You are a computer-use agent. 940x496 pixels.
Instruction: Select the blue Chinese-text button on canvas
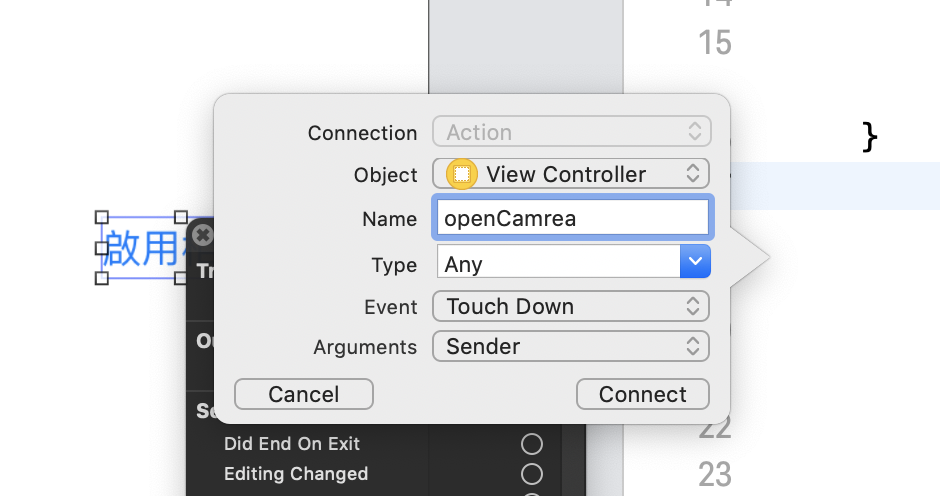point(142,248)
